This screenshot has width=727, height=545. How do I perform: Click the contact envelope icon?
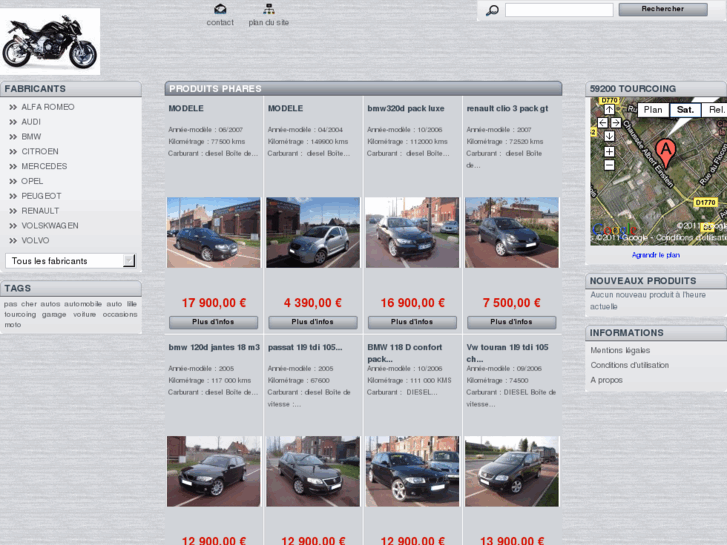click(220, 9)
